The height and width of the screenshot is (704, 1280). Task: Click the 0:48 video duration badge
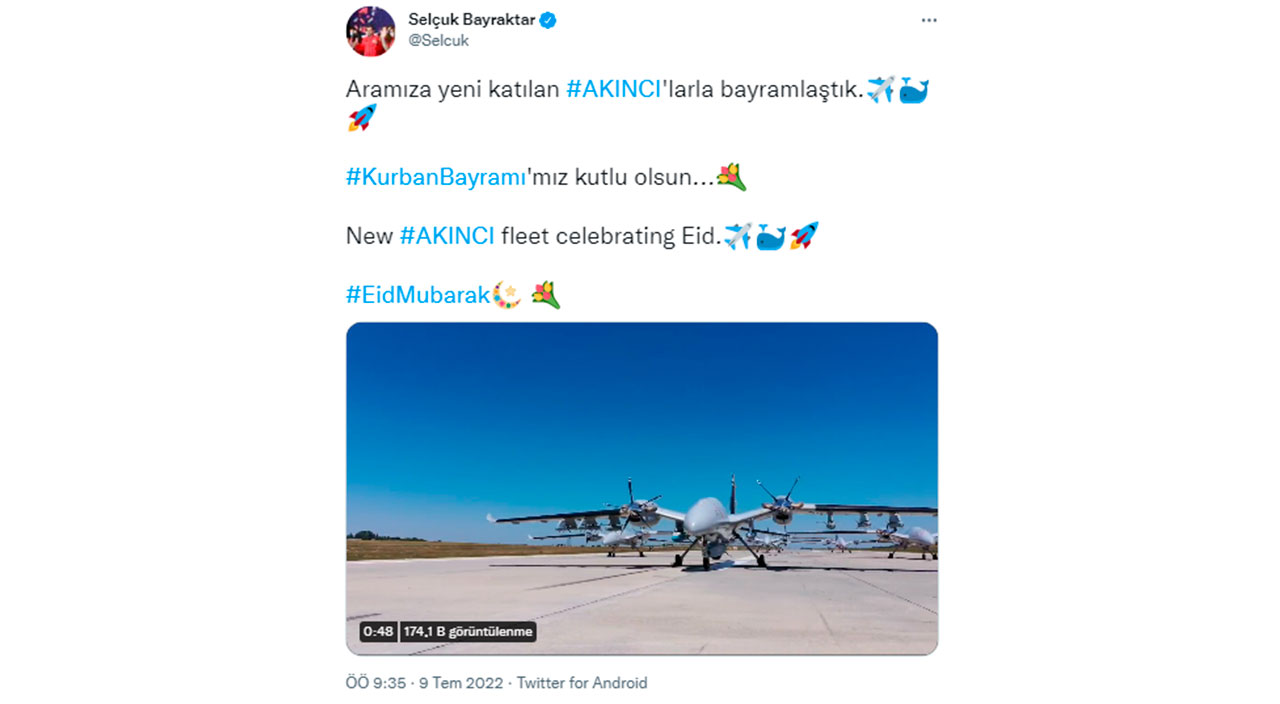coord(378,632)
